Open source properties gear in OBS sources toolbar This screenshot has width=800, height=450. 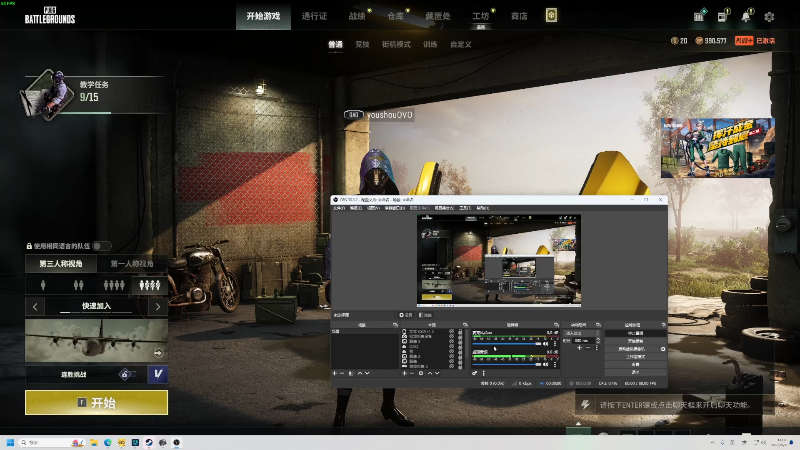tap(421, 373)
